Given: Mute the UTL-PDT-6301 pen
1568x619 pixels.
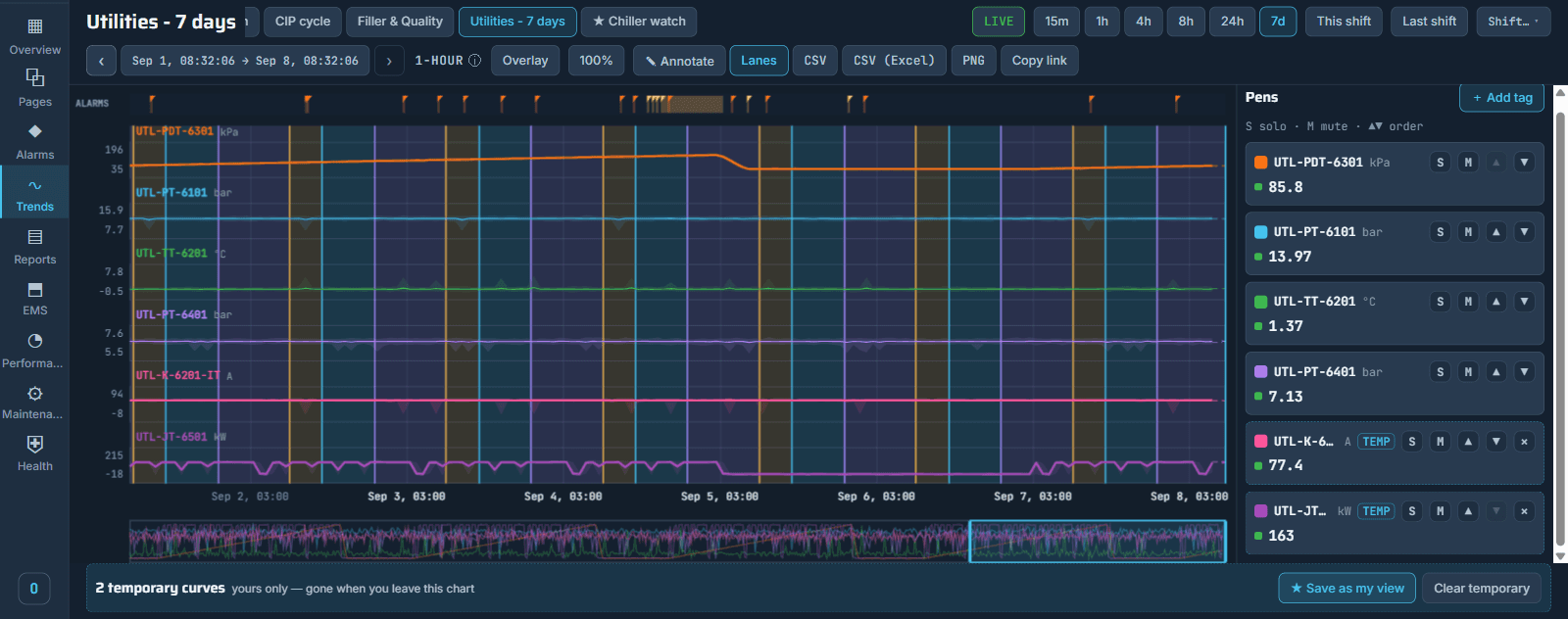Looking at the screenshot, I should point(1467,163).
